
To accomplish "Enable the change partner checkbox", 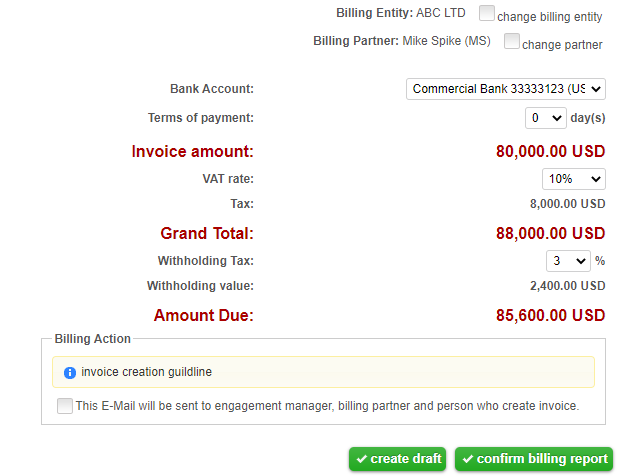I will click(x=512, y=42).
